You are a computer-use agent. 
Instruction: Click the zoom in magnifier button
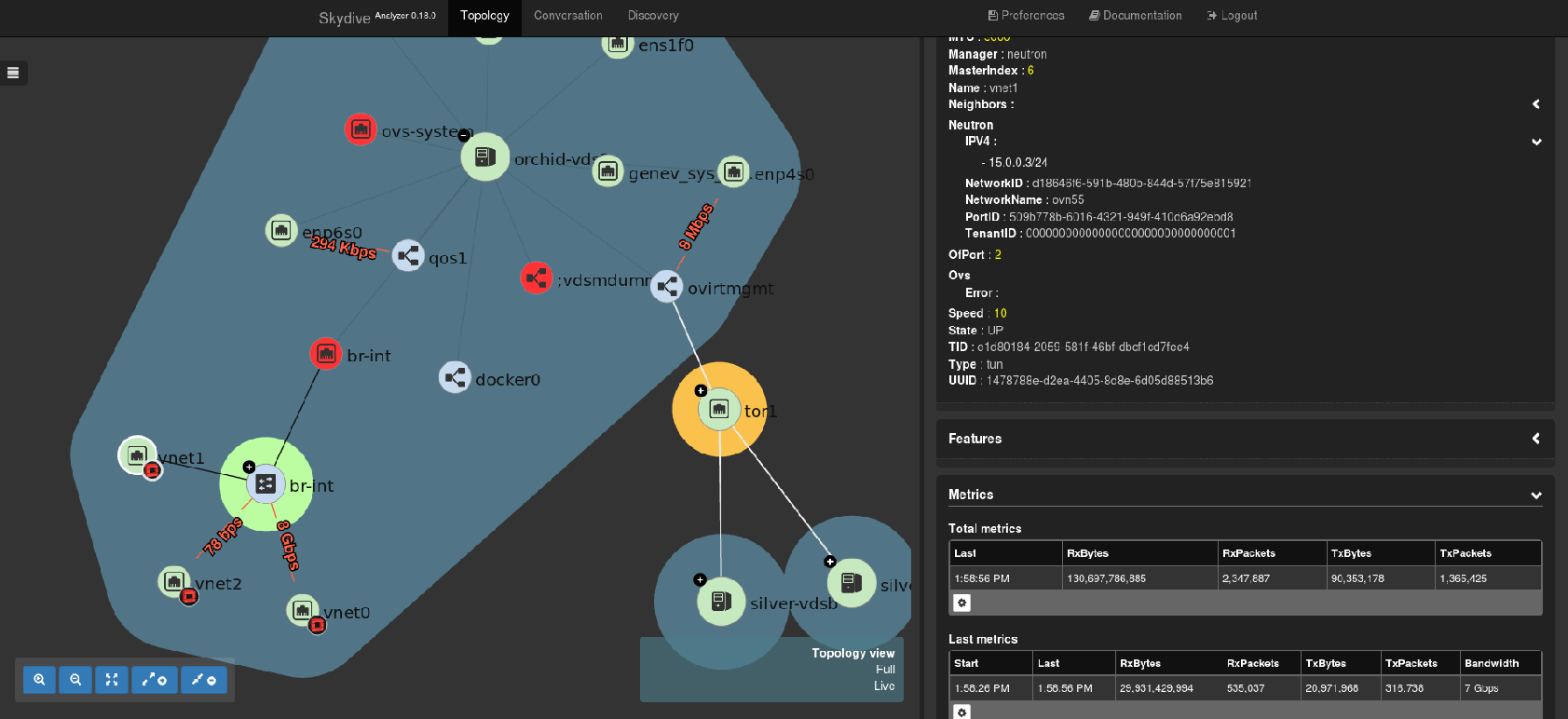click(x=39, y=680)
